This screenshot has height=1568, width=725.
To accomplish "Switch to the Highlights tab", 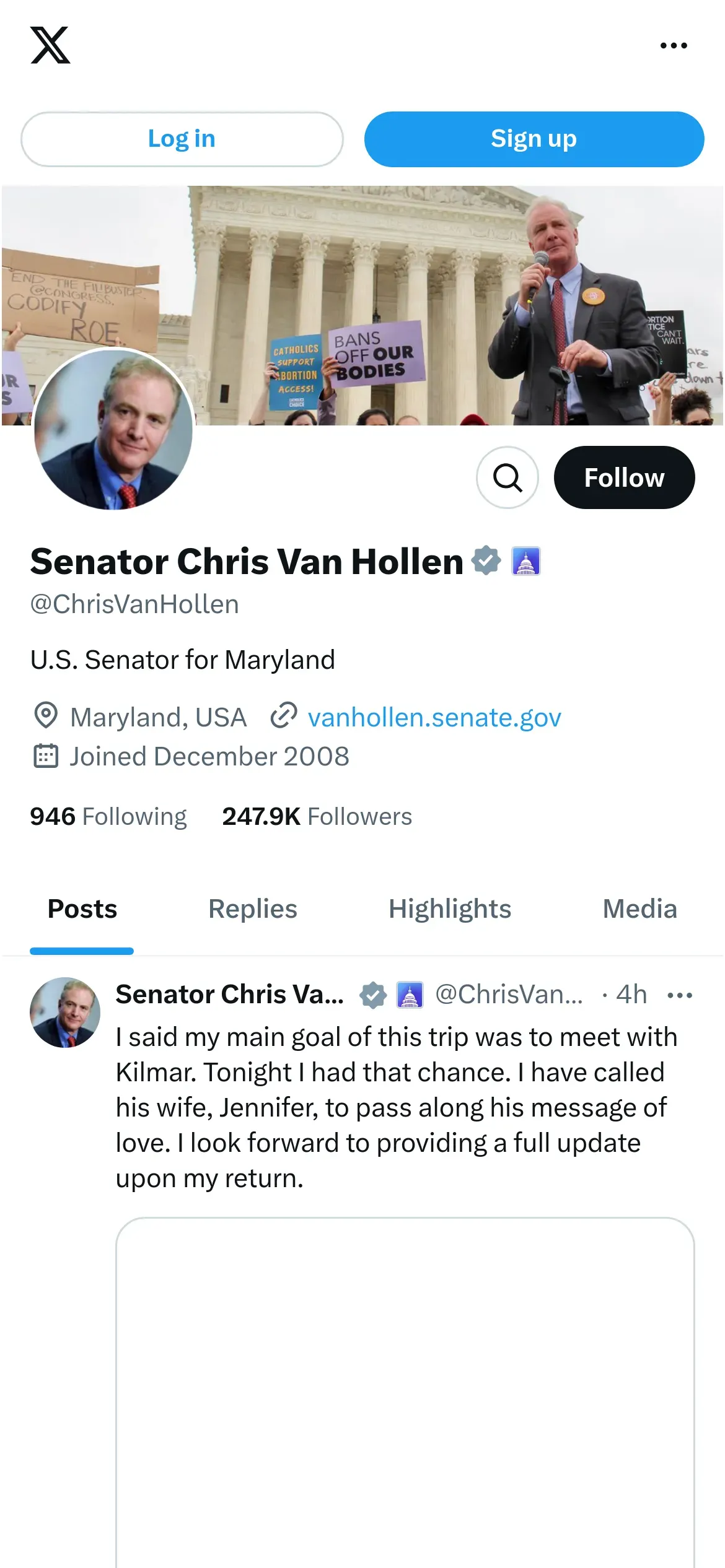I will (450, 909).
